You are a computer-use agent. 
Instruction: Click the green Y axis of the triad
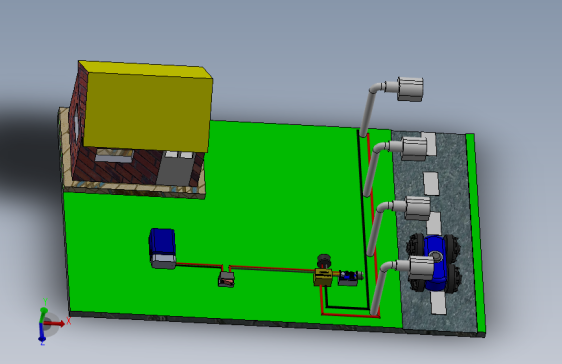44,315
